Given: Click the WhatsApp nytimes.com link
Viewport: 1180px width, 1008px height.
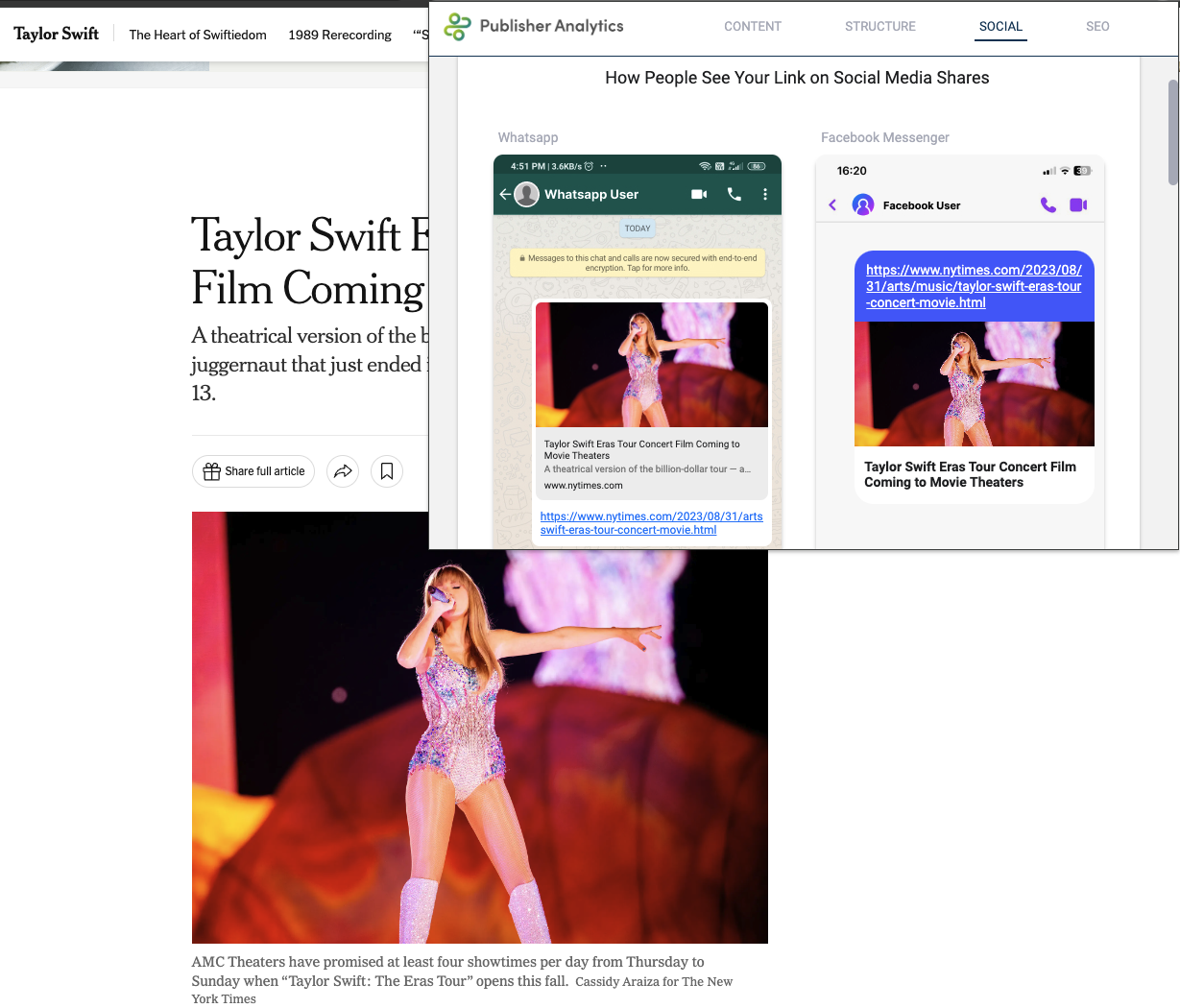Looking at the screenshot, I should point(652,523).
